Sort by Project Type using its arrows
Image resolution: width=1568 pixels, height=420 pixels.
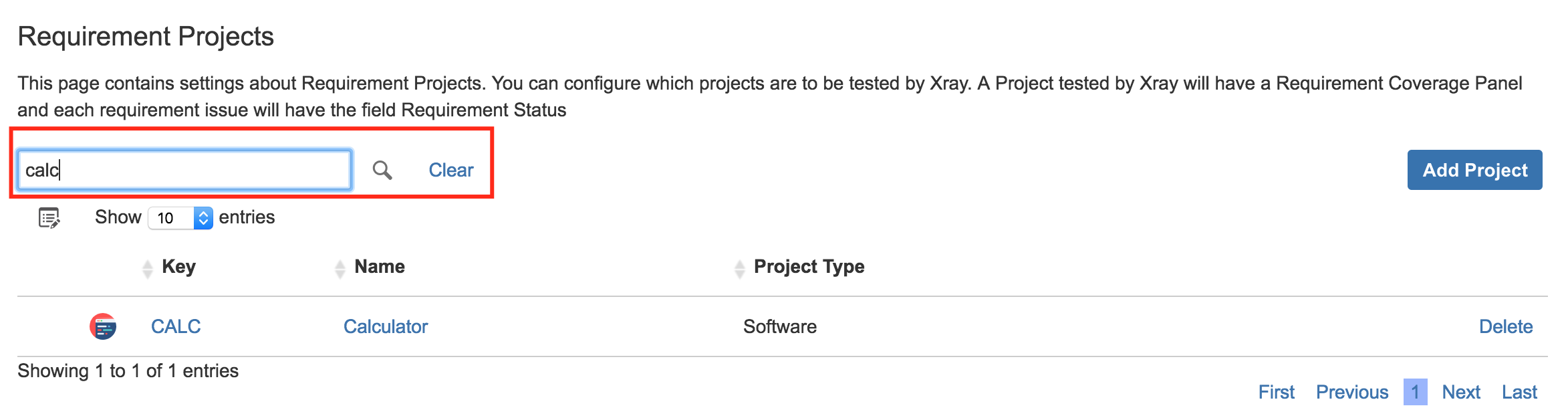coord(739,269)
